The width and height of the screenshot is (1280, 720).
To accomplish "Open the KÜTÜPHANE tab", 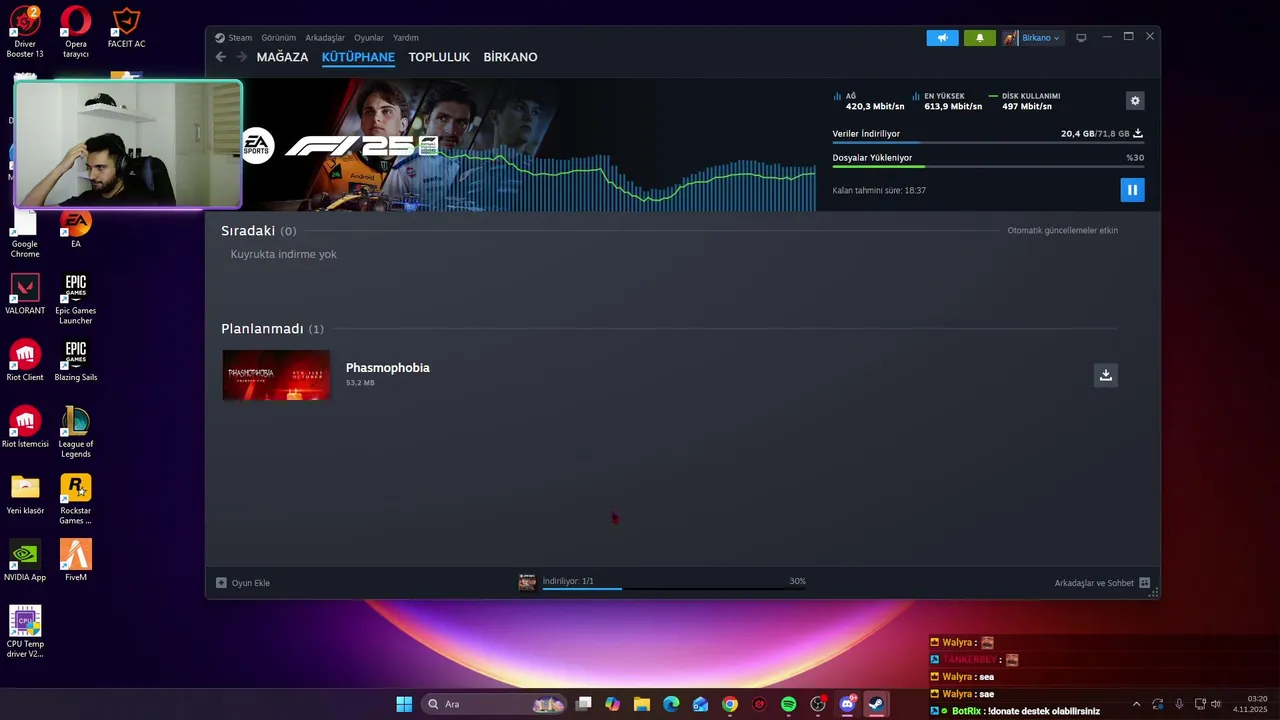I will tap(358, 57).
